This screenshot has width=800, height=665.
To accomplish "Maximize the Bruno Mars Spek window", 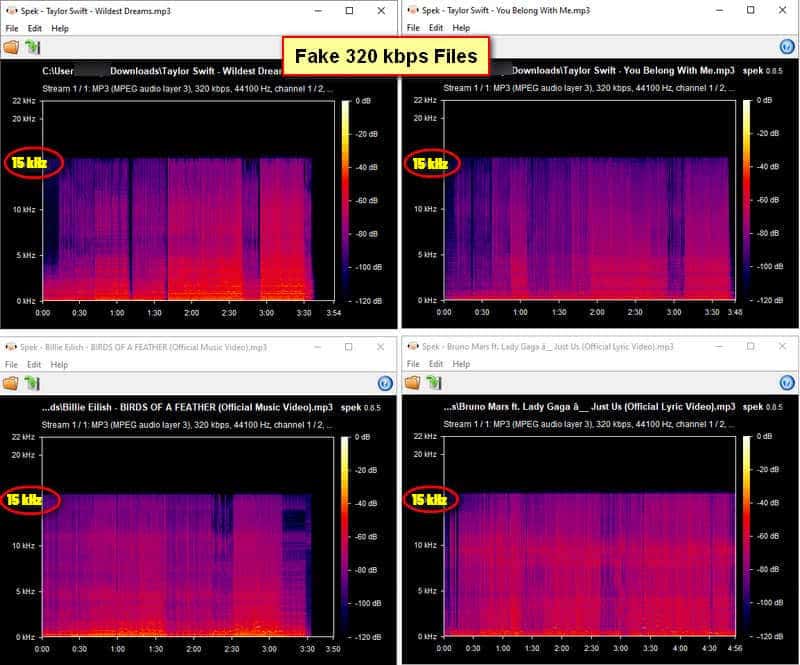I will 751,347.
